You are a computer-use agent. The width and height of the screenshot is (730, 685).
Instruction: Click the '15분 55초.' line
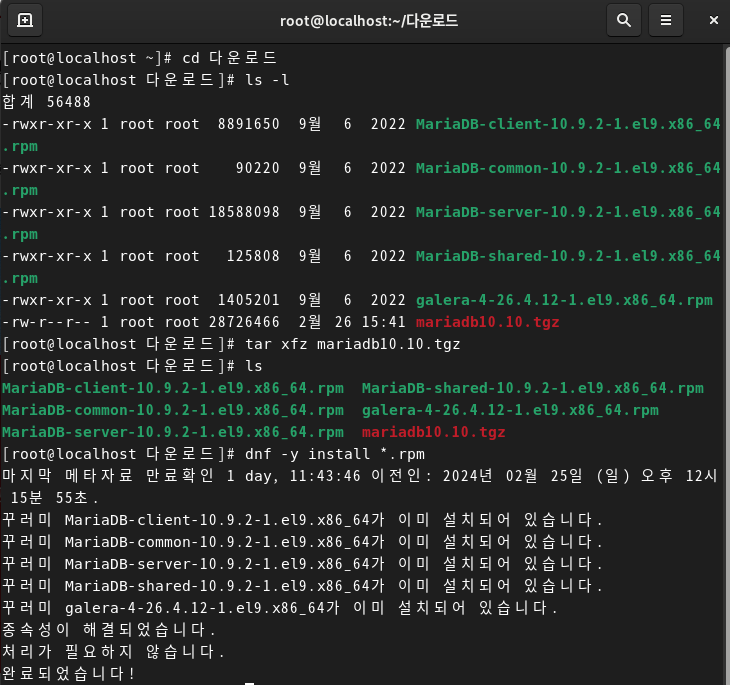coord(54,498)
